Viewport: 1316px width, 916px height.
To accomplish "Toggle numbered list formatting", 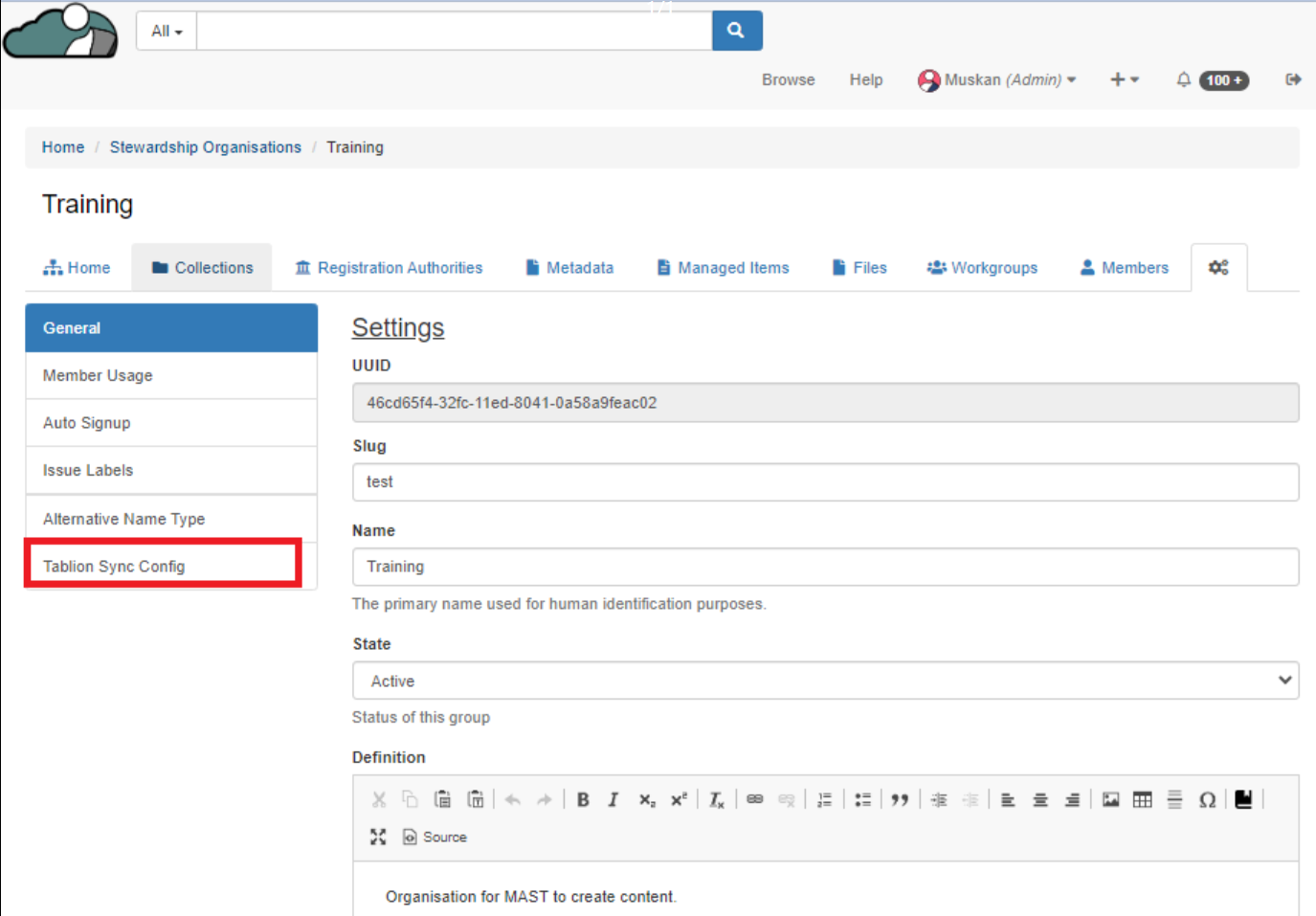I will [x=824, y=800].
